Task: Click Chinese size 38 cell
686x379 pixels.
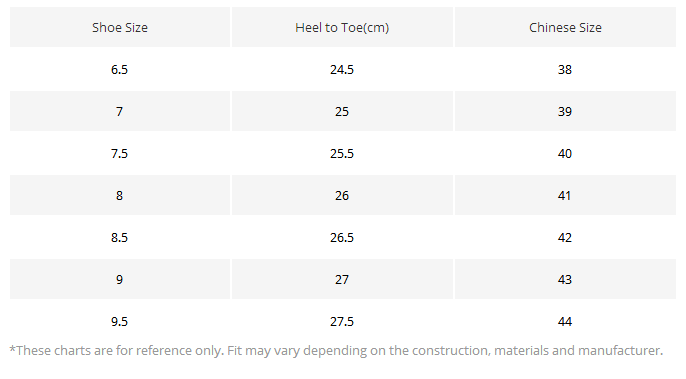Action: coord(565,69)
